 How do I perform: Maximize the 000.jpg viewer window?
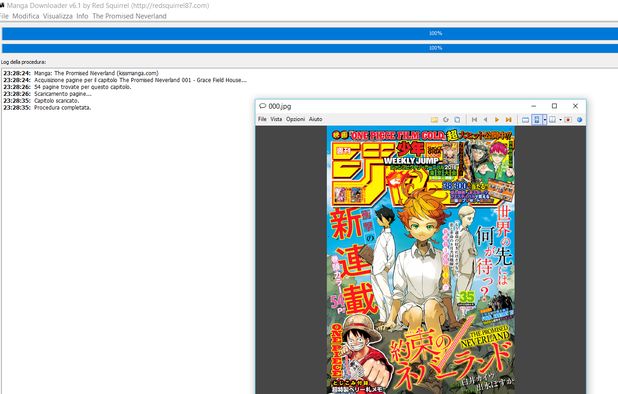[x=554, y=106]
